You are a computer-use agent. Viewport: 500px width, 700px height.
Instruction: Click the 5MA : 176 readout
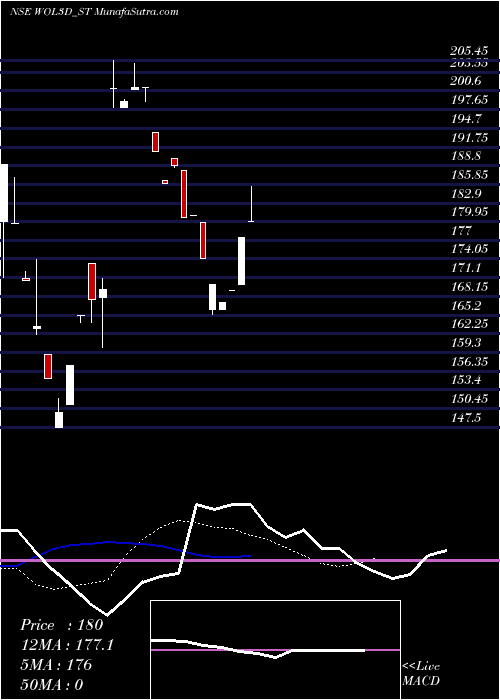click(56, 665)
